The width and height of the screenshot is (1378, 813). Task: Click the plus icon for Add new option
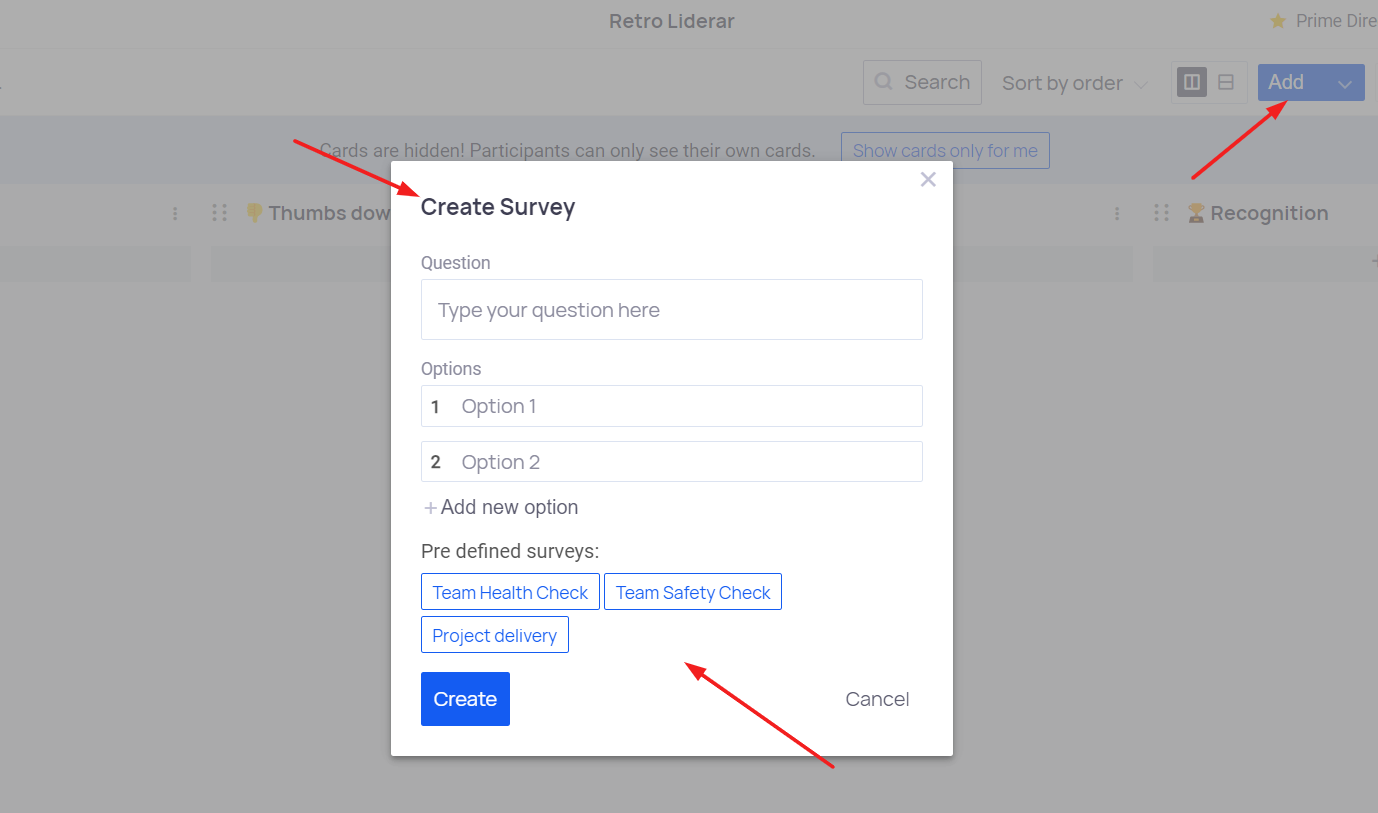click(430, 508)
